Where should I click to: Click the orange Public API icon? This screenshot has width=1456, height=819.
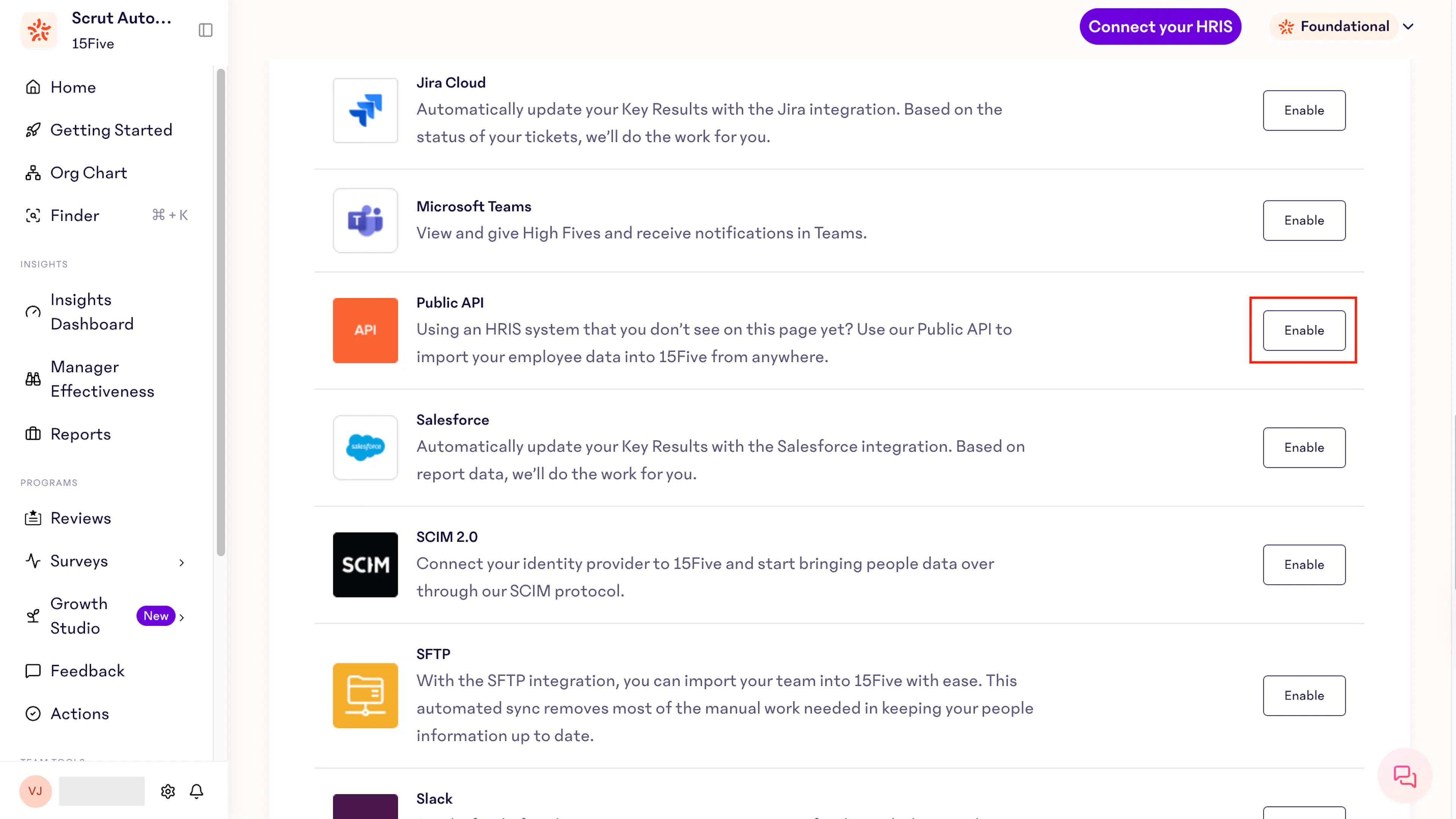365,330
